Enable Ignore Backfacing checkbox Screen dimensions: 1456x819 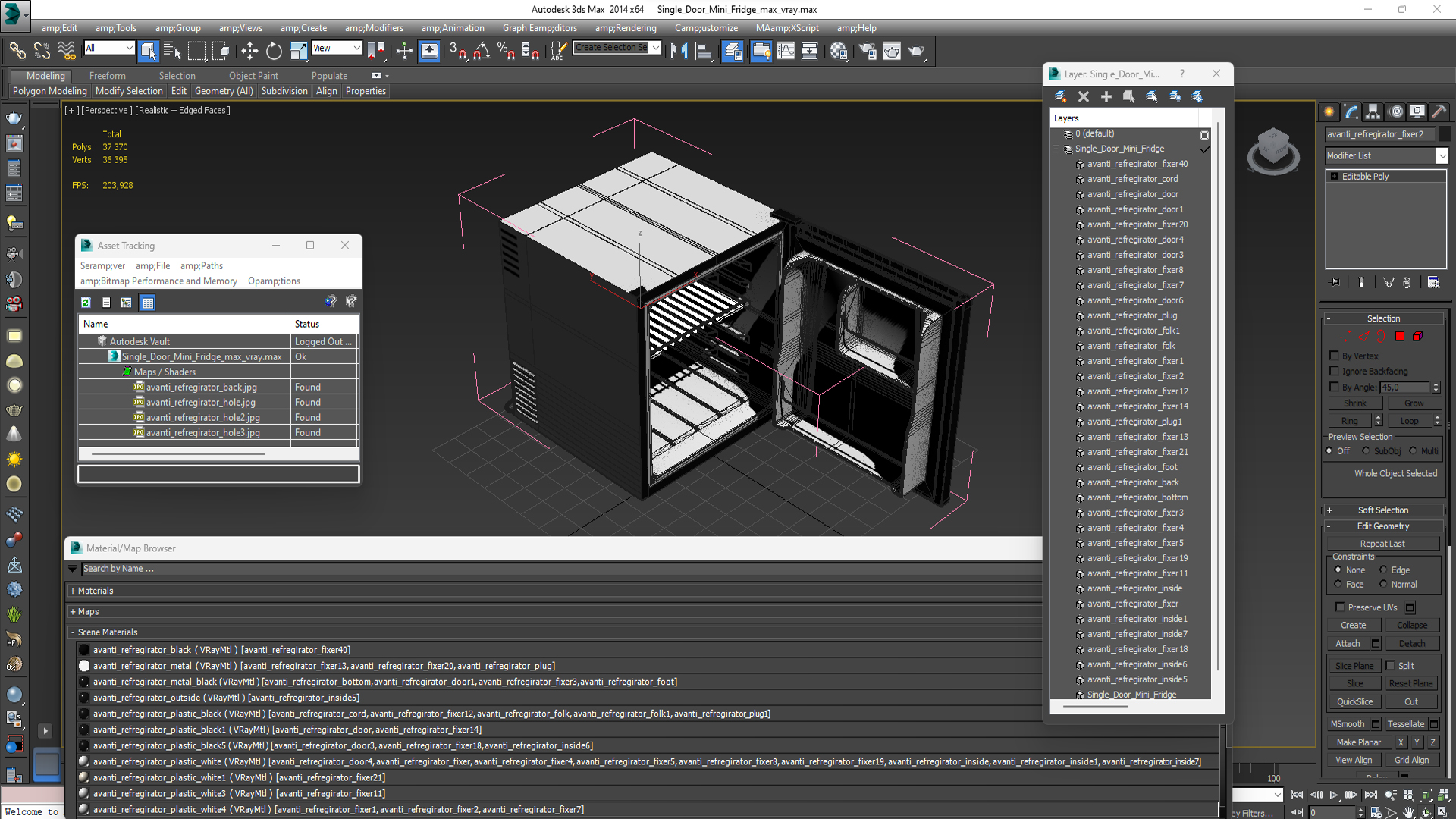[1335, 371]
